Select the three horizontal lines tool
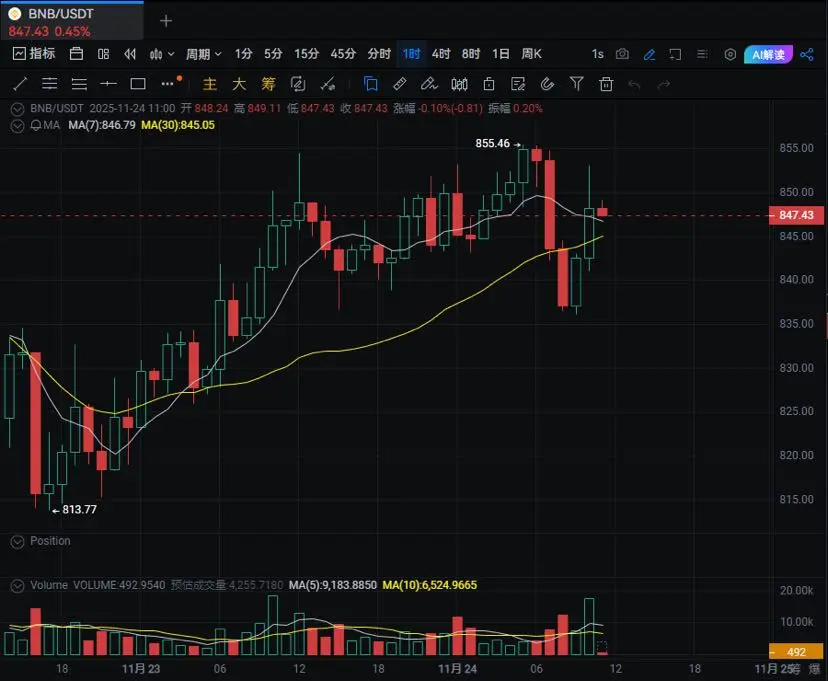Image resolution: width=828 pixels, height=681 pixels. coord(79,84)
